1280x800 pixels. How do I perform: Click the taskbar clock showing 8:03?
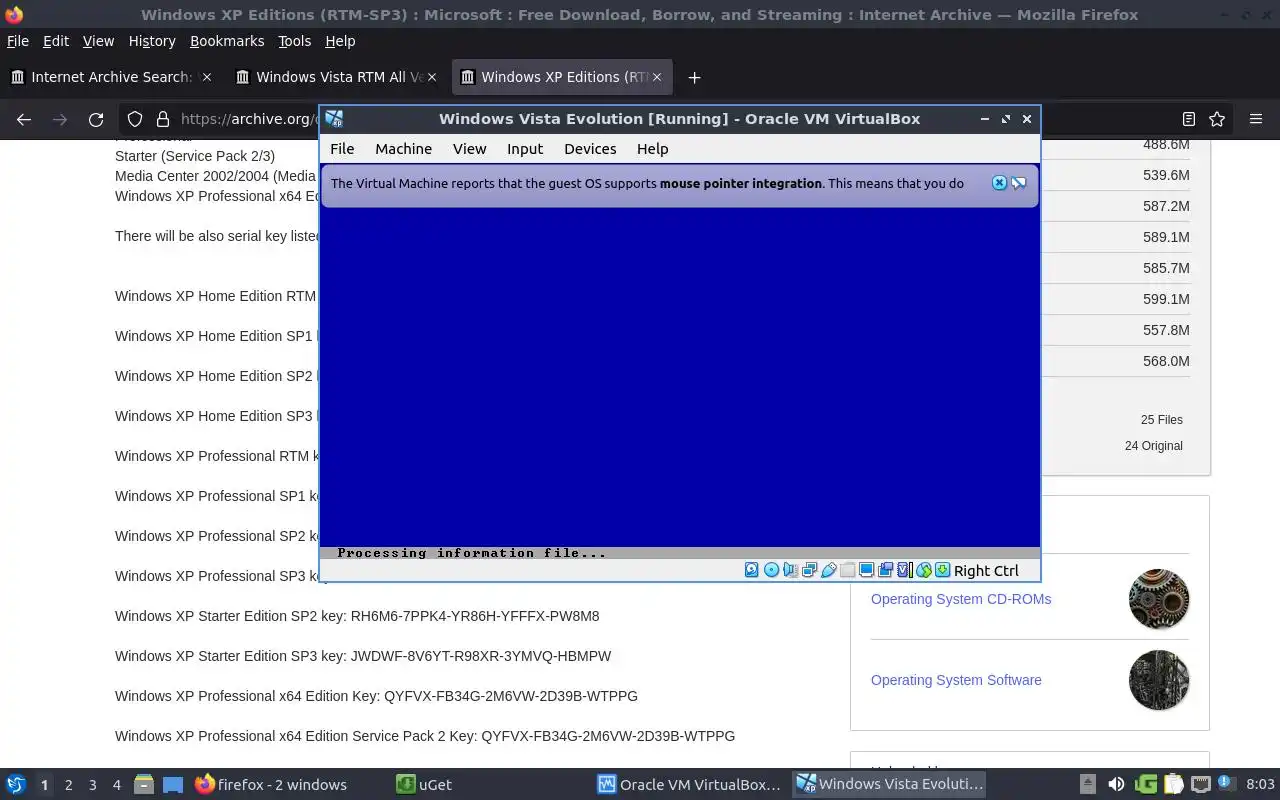click(x=1260, y=785)
